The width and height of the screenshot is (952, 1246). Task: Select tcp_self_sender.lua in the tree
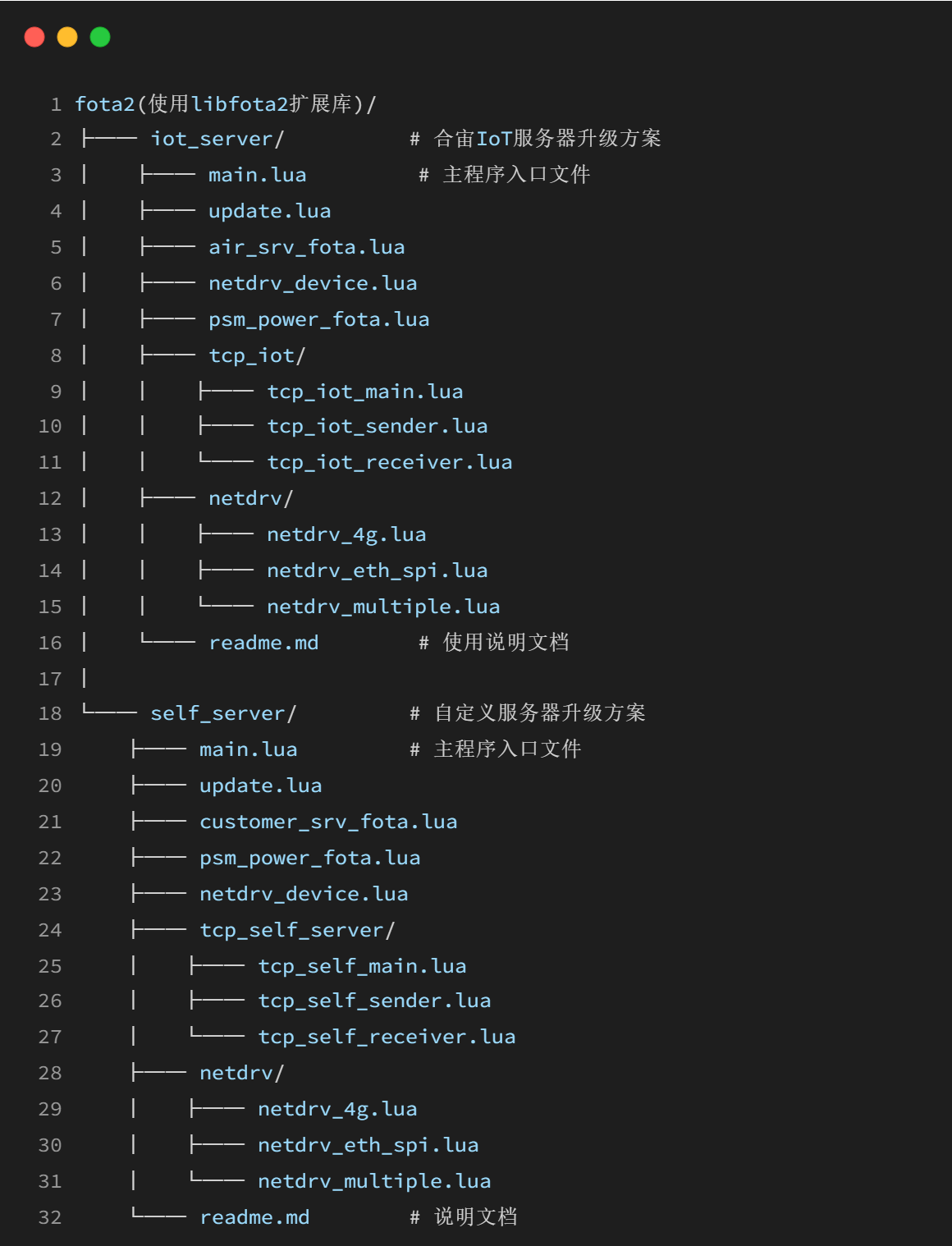374,1001
